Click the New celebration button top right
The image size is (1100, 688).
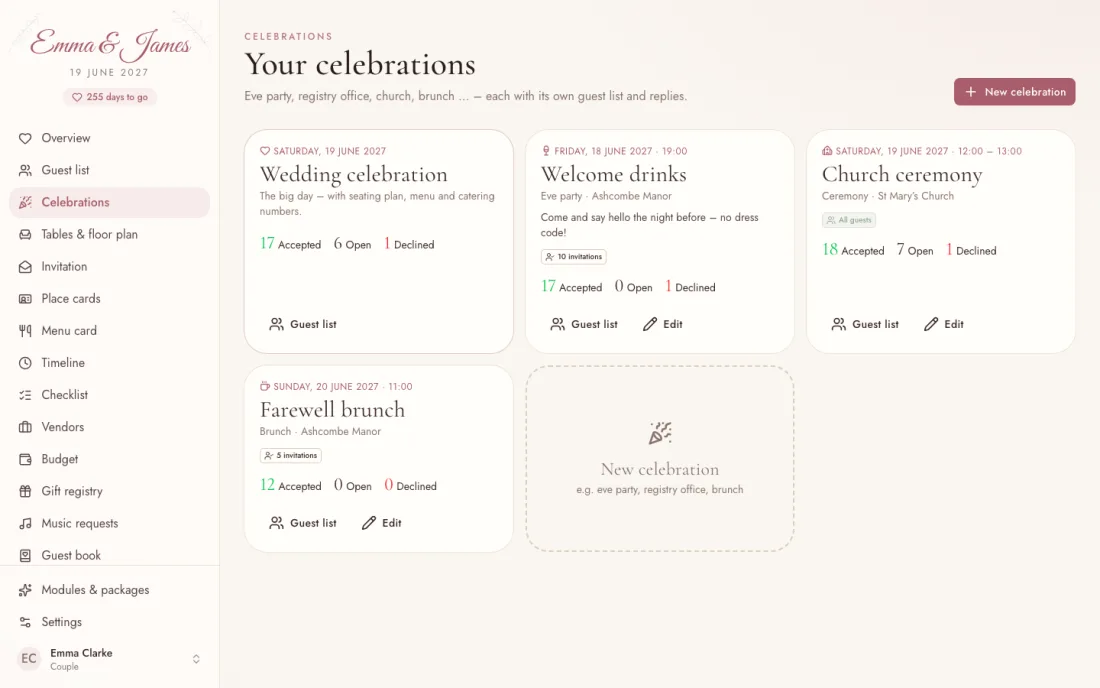(x=1014, y=92)
